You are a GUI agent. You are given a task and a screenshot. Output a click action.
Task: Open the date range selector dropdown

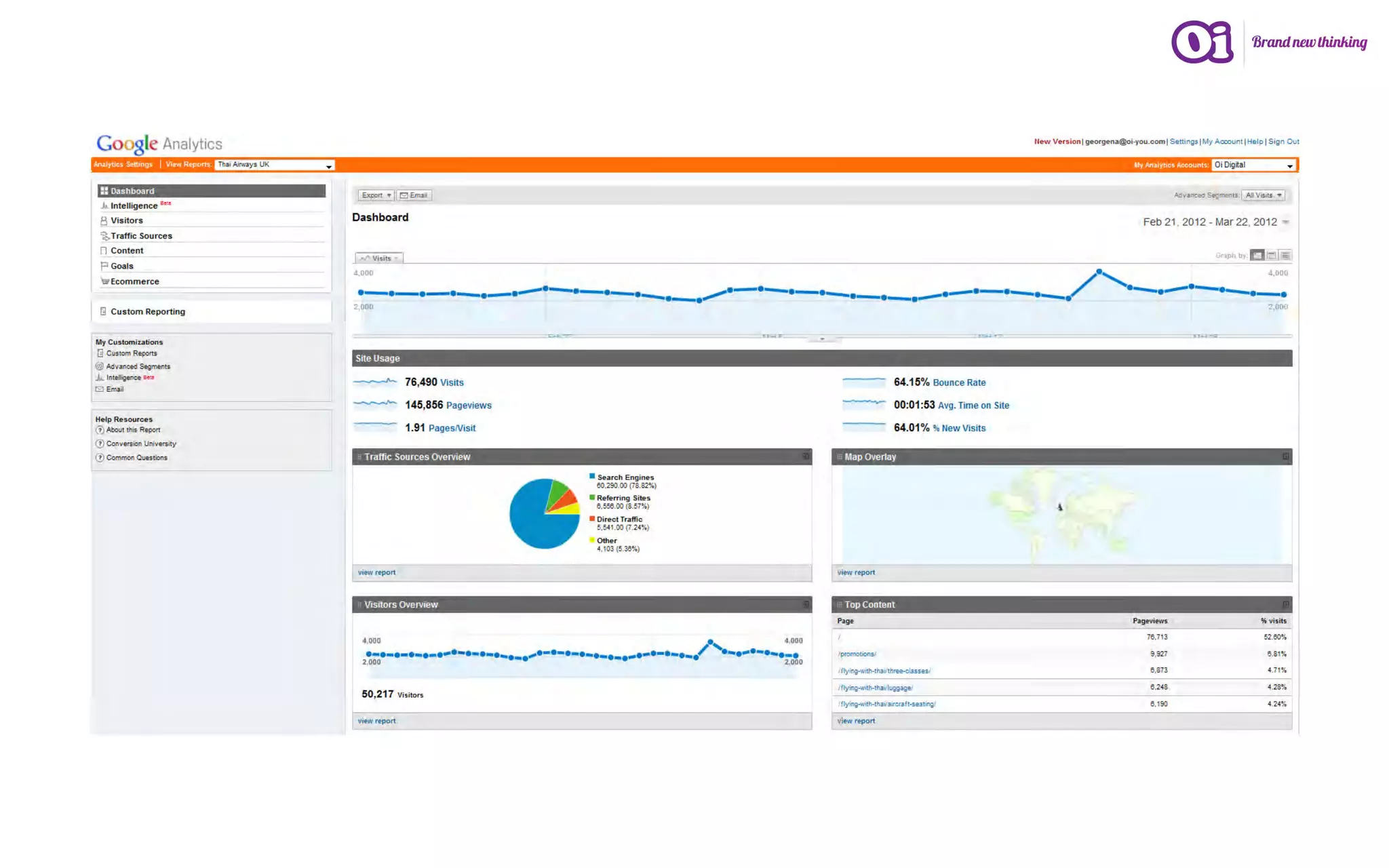pos(1285,222)
